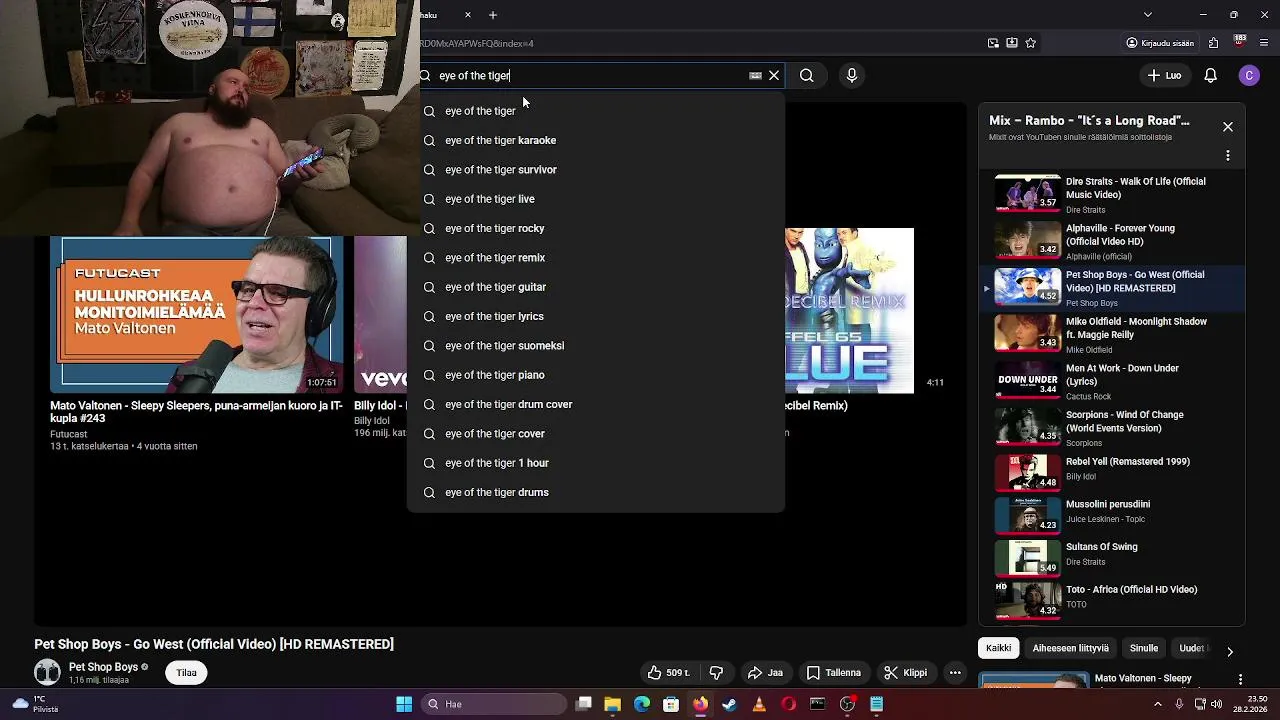Select suggestion 'eye of the tiger karaoke'
The width and height of the screenshot is (1280, 720).
(595, 140)
